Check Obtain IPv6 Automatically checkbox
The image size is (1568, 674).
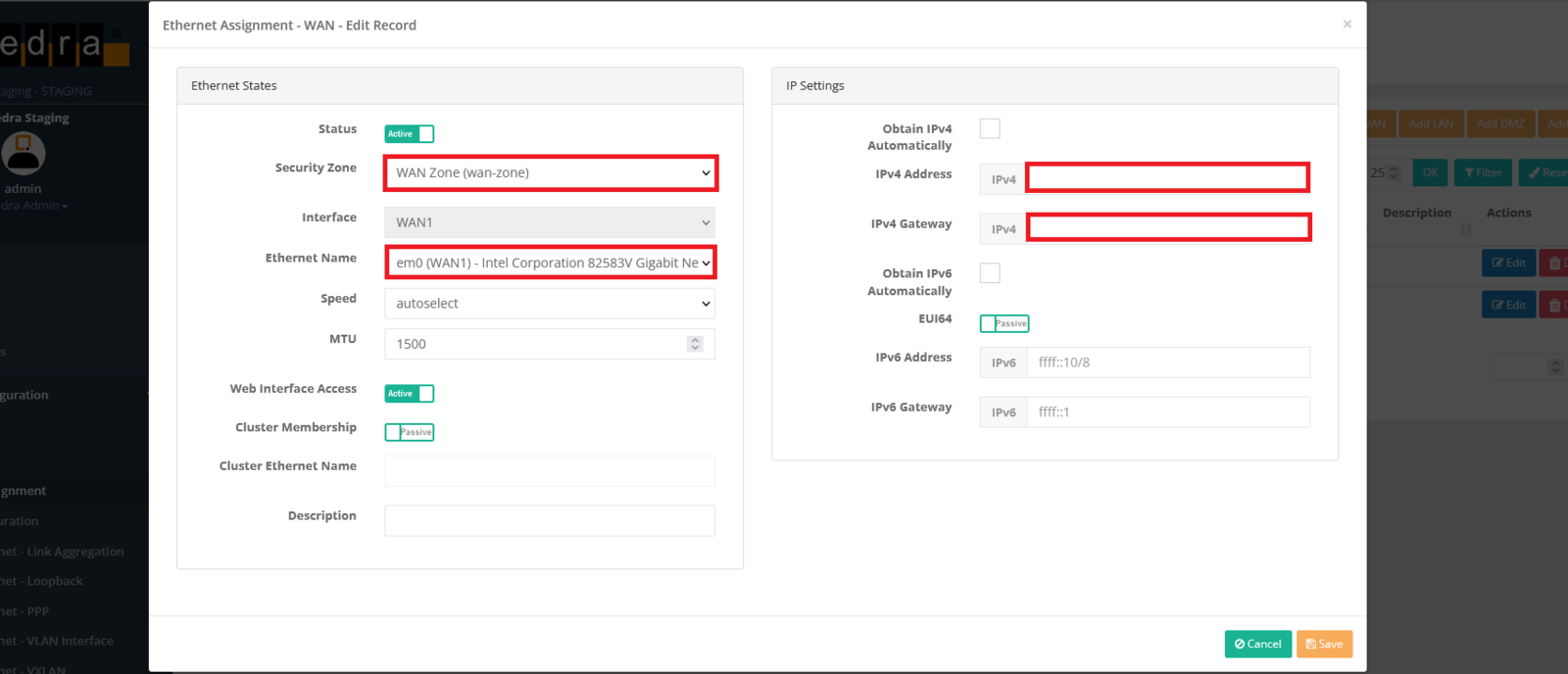click(990, 273)
